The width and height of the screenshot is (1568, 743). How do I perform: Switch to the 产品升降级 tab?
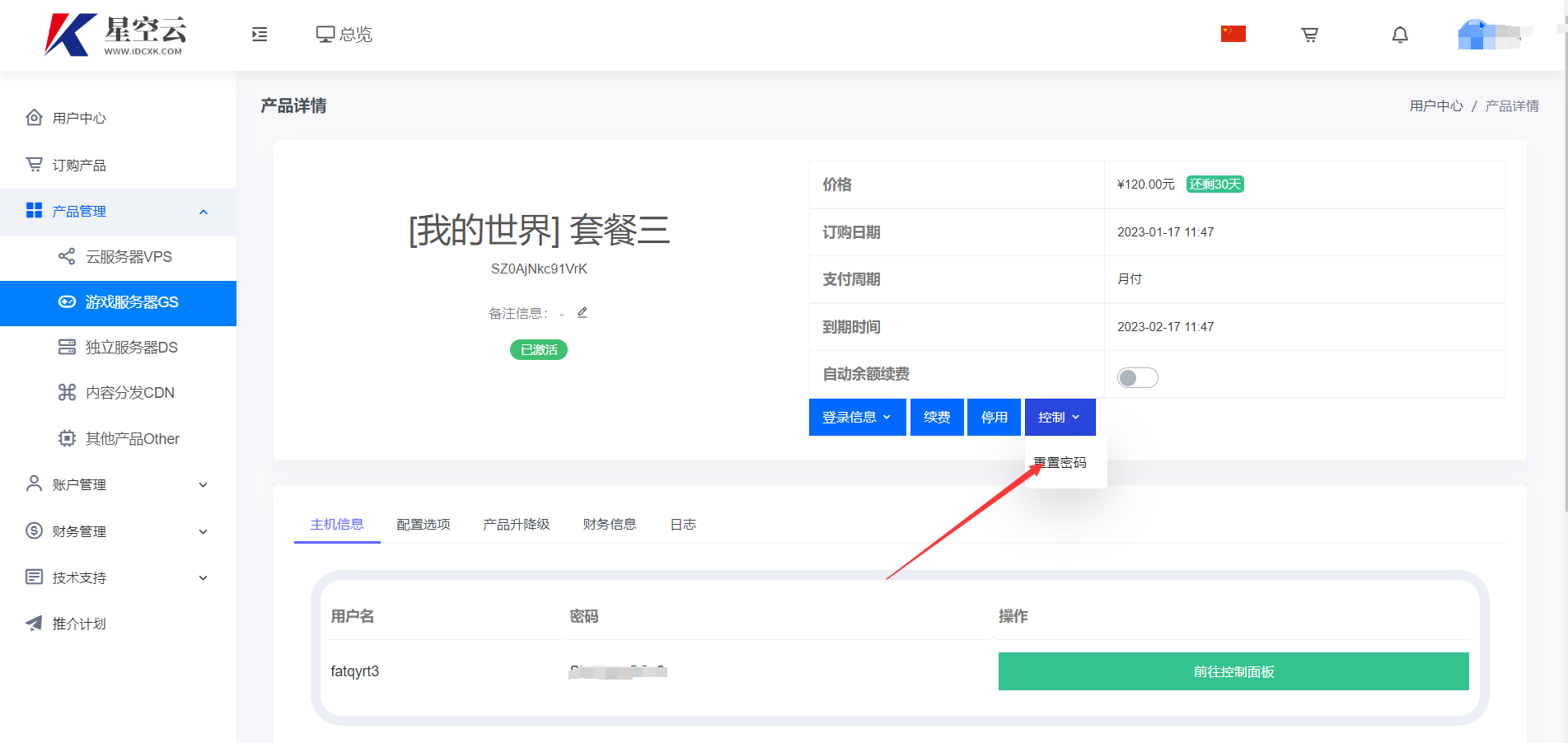point(517,525)
